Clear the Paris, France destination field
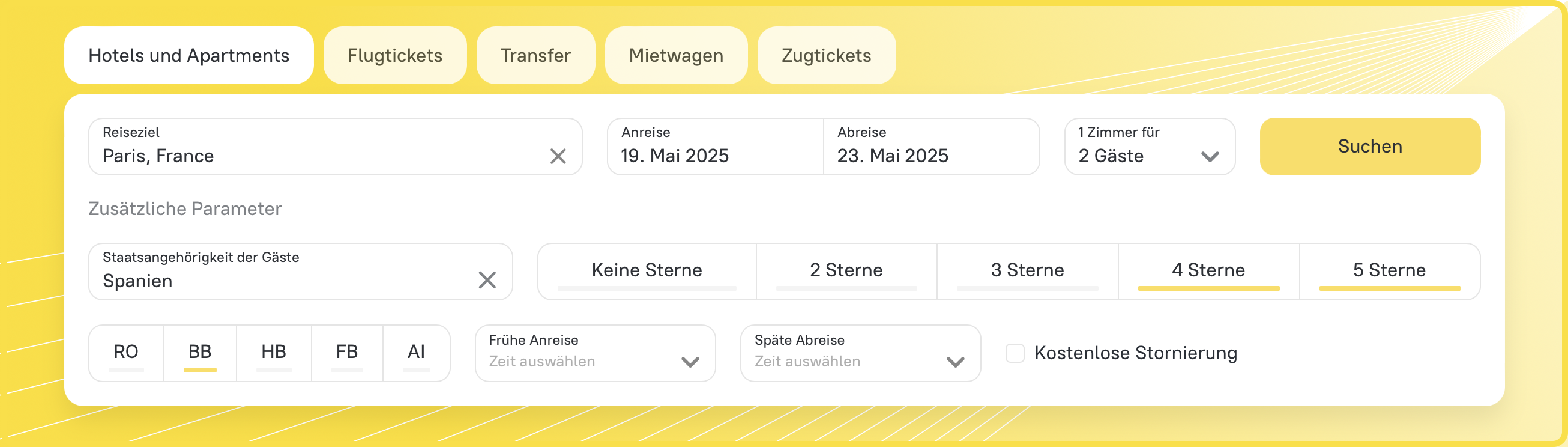The width and height of the screenshot is (1568, 447). click(x=558, y=157)
